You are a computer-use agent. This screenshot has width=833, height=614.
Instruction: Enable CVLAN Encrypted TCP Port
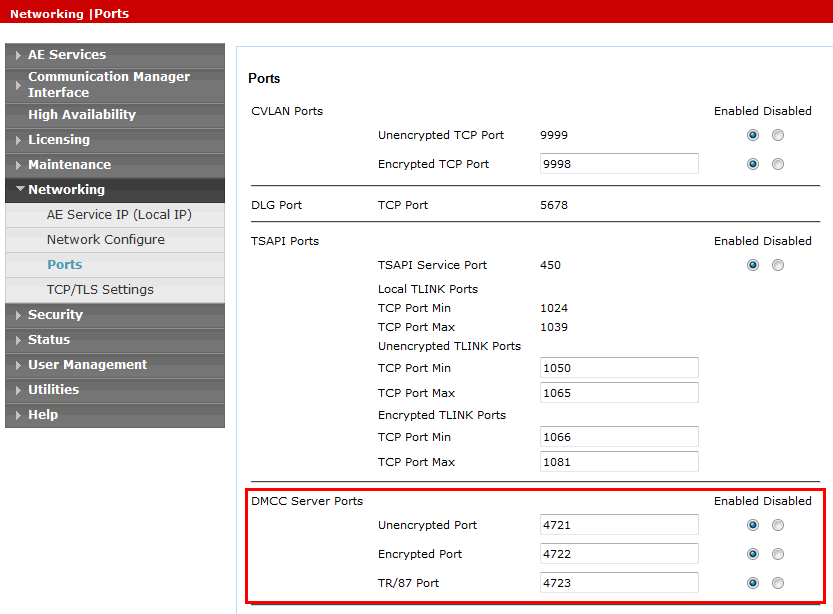click(x=753, y=164)
